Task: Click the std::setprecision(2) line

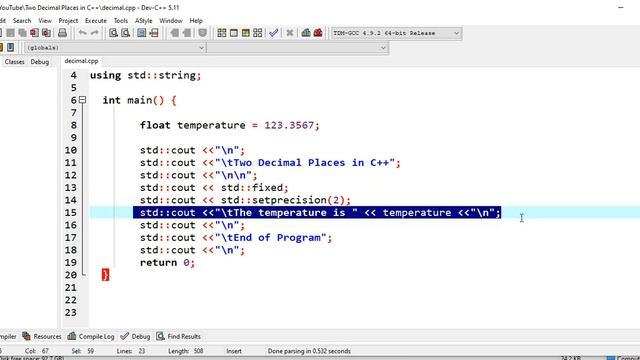Action: (x=245, y=200)
